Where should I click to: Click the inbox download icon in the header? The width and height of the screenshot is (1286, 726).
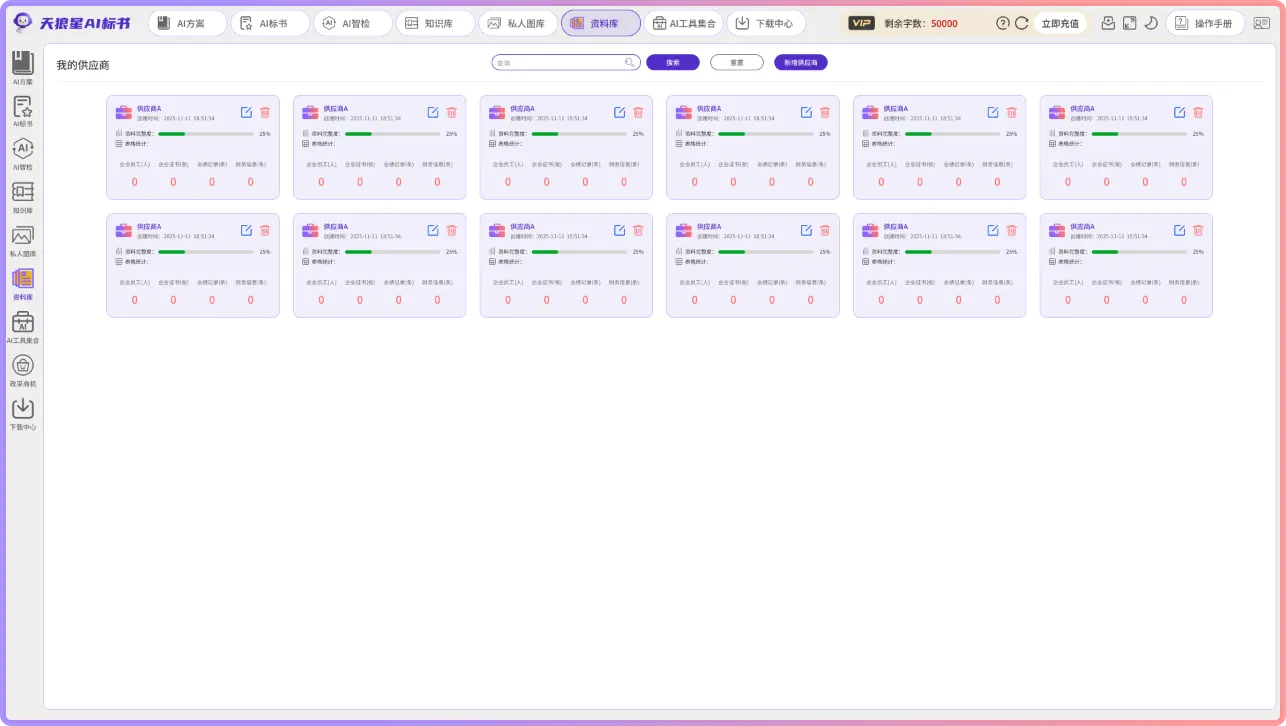click(x=1108, y=23)
